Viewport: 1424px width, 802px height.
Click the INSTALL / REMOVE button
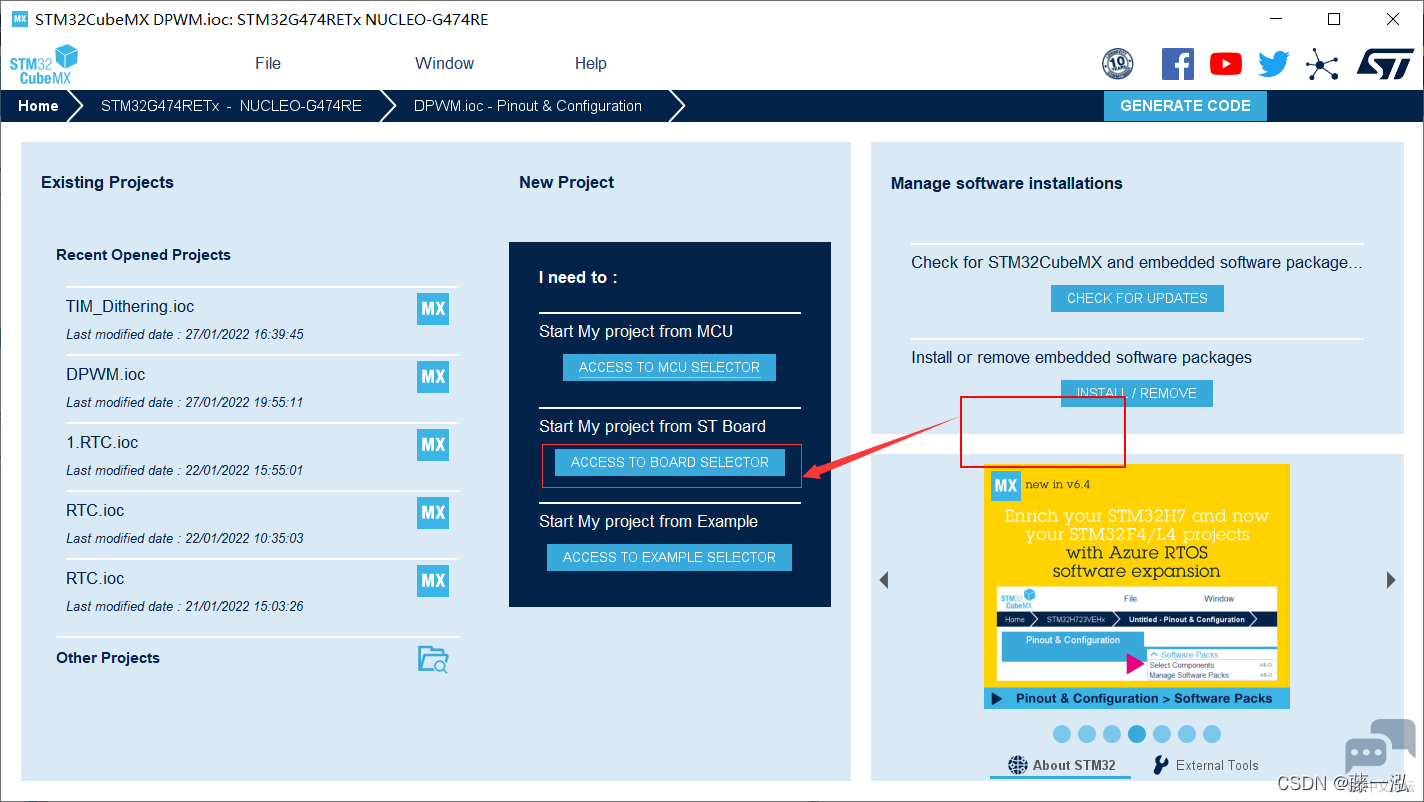(x=1136, y=393)
